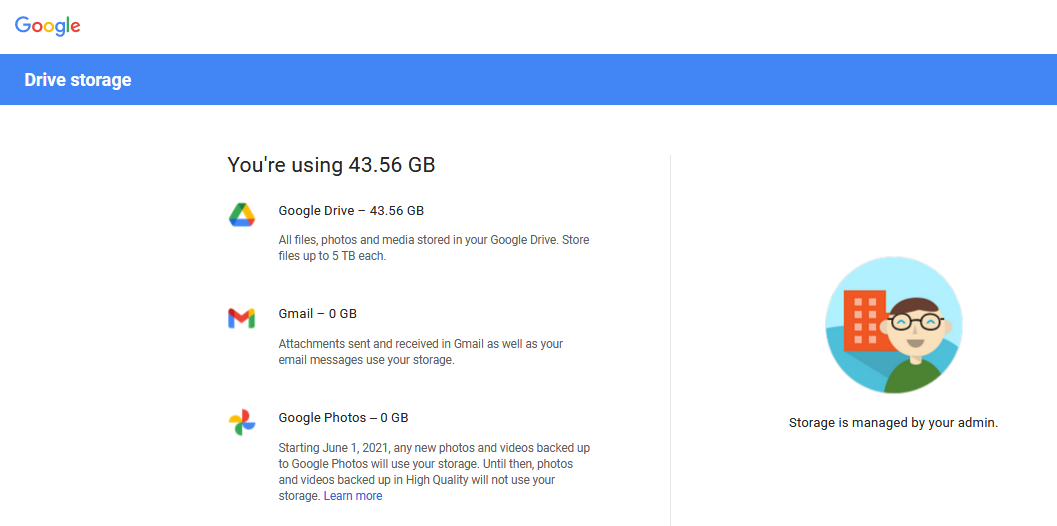
Task: Click the Google Photos pinwheel icon
Action: 242,422
